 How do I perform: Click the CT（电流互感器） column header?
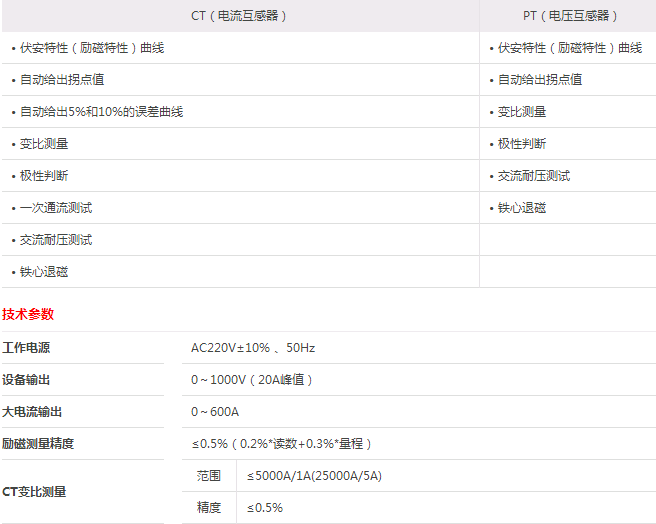pyautogui.click(x=239, y=16)
